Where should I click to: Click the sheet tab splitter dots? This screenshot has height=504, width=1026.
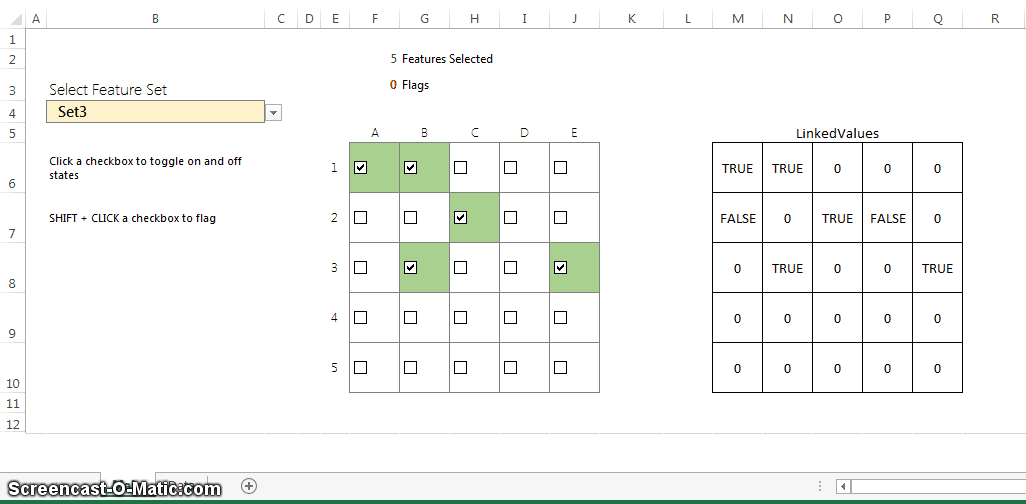820,486
